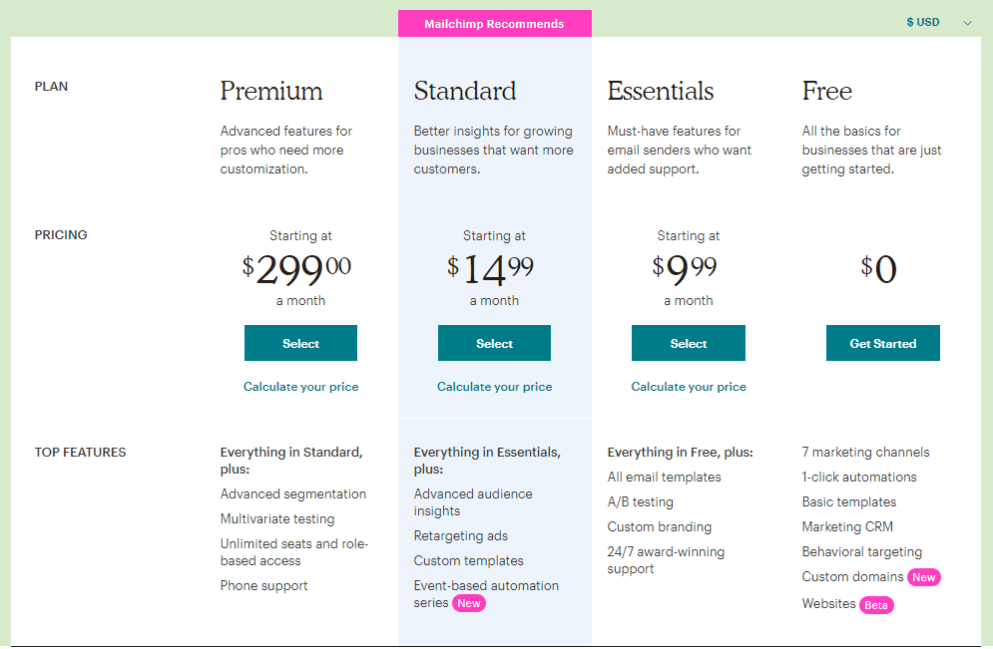993x649 pixels.
Task: Click the Essentials plan column header
Action: point(660,91)
